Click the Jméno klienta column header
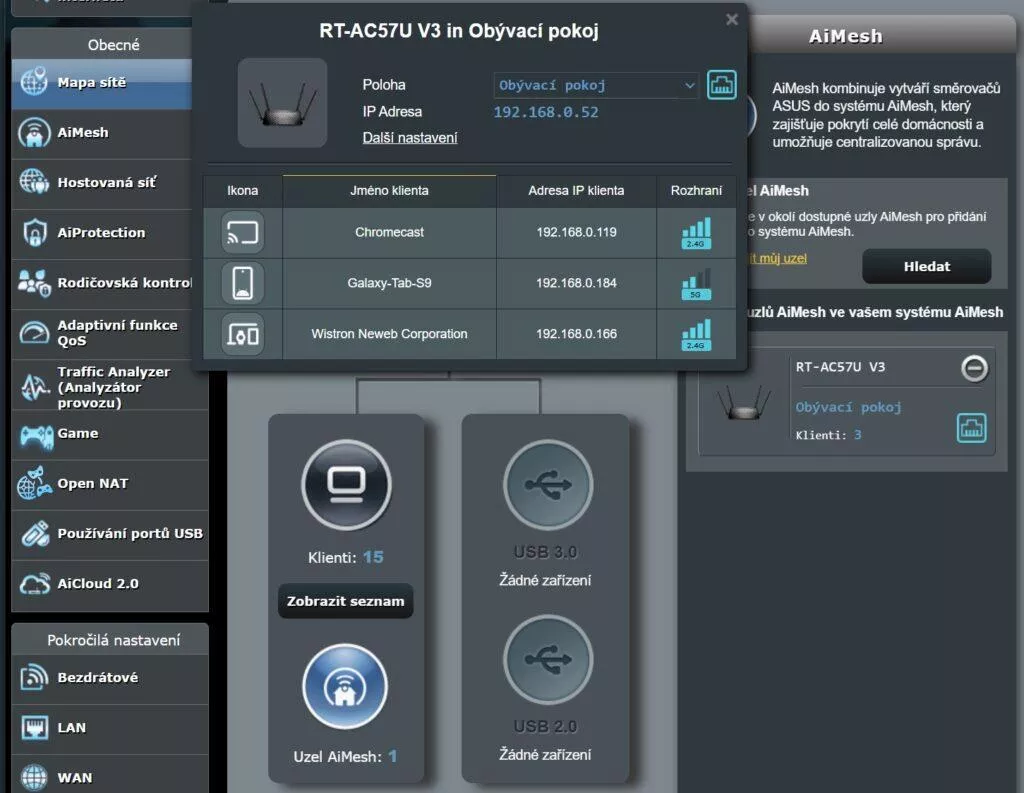Screen dimensions: 1024x793 (389, 191)
